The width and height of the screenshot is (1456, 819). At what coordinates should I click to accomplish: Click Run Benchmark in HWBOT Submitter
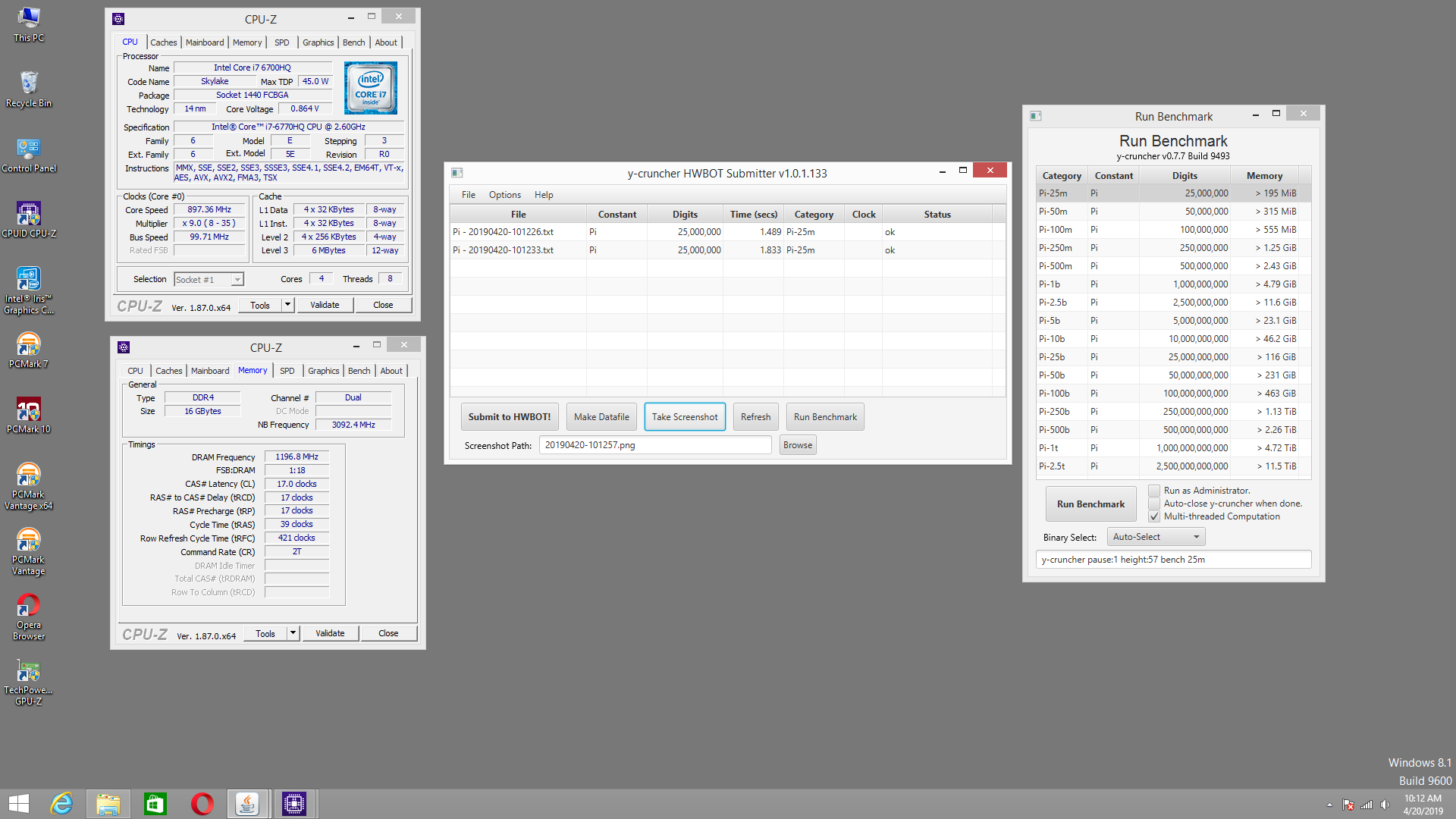825,417
